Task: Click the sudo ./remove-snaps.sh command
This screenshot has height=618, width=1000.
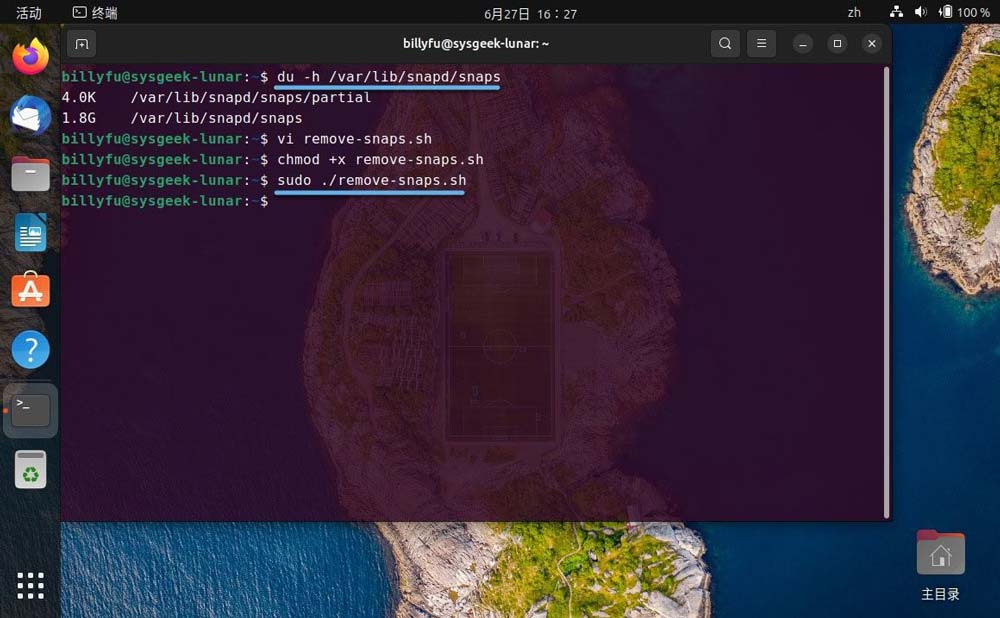Action: (371, 180)
